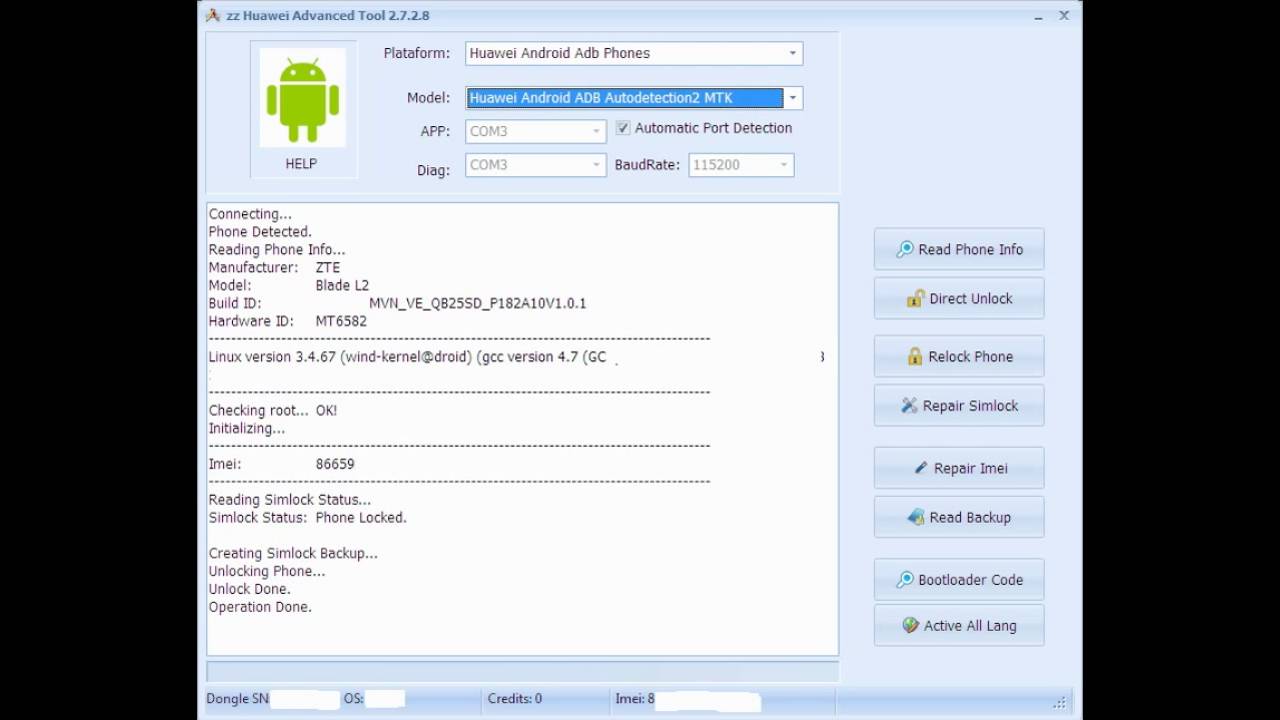This screenshot has height=720, width=1280.
Task: Click the 'OS:' status bar entry
Action: tap(354, 699)
